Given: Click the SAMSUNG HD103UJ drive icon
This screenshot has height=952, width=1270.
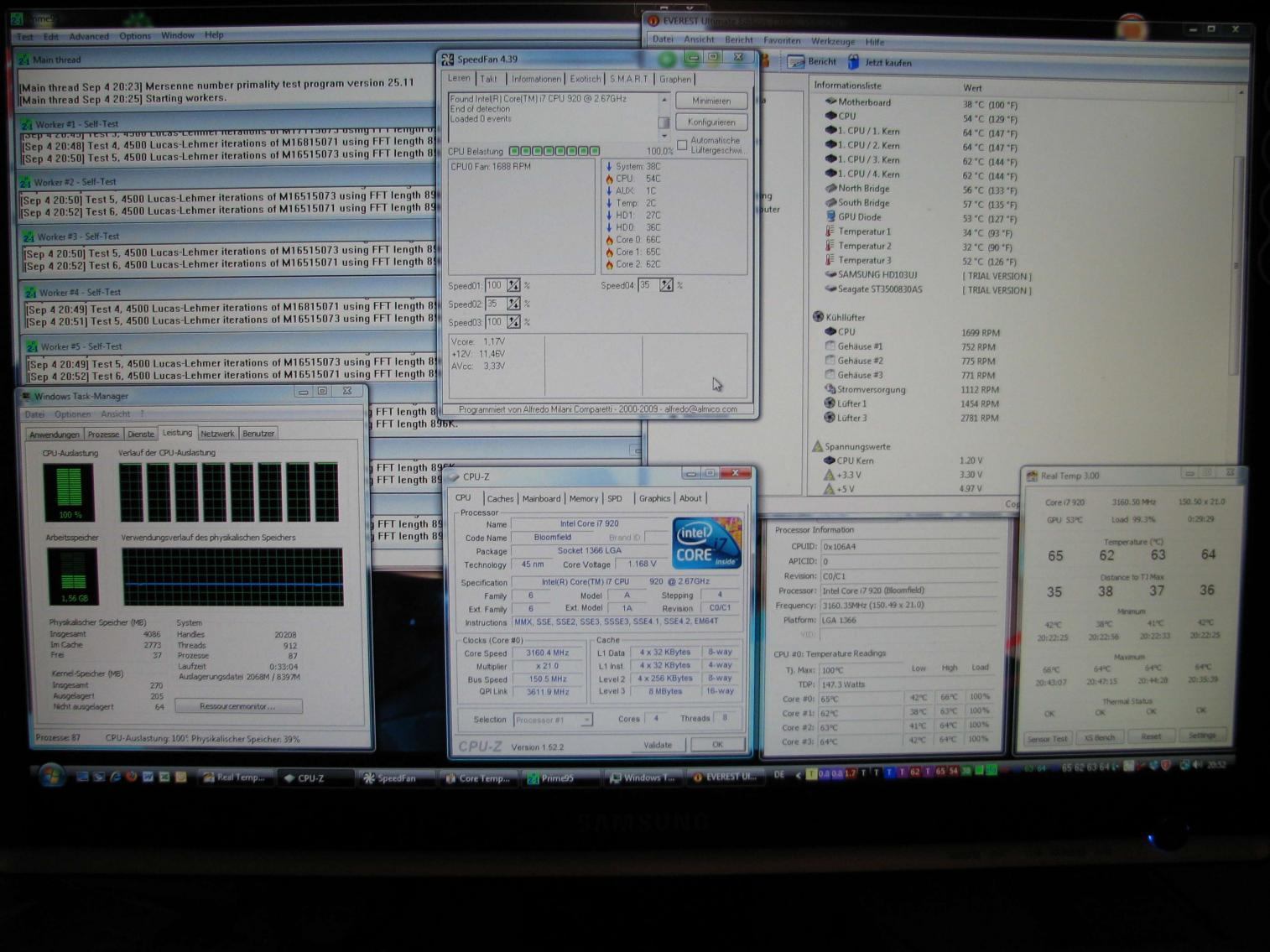Looking at the screenshot, I should click(831, 274).
